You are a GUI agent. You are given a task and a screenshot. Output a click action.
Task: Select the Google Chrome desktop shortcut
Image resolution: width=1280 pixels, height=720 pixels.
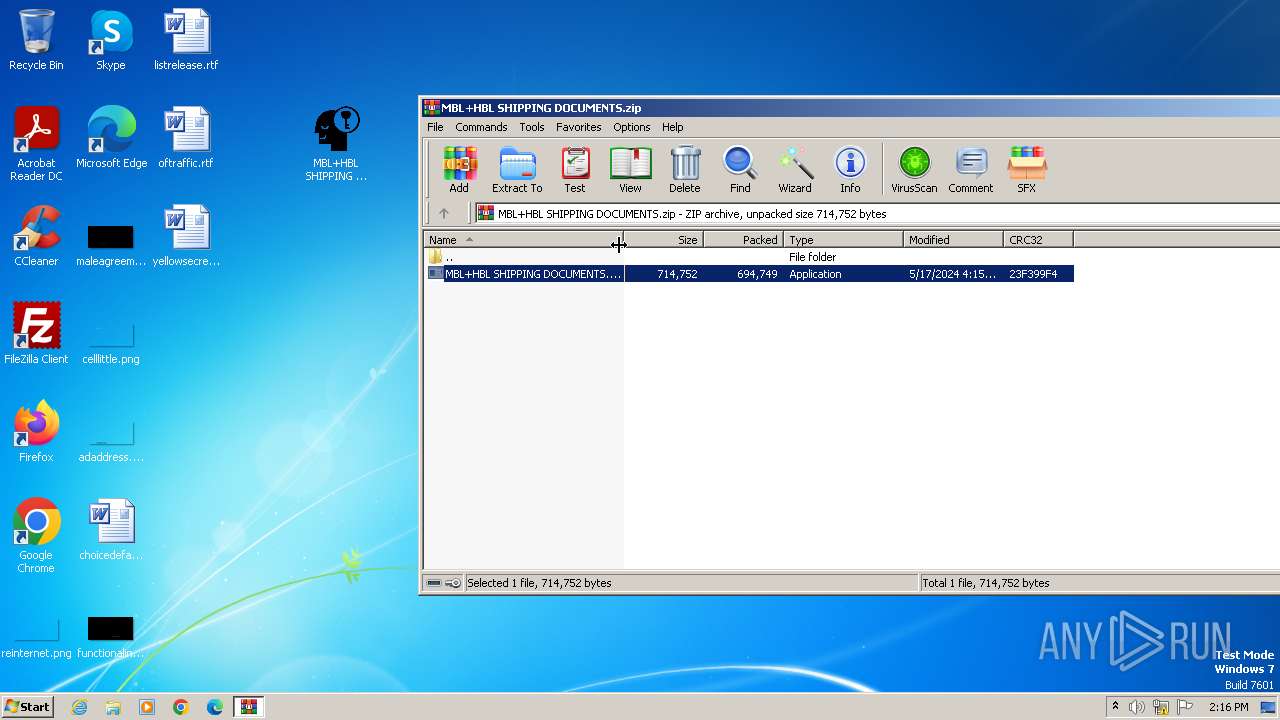[x=36, y=536]
